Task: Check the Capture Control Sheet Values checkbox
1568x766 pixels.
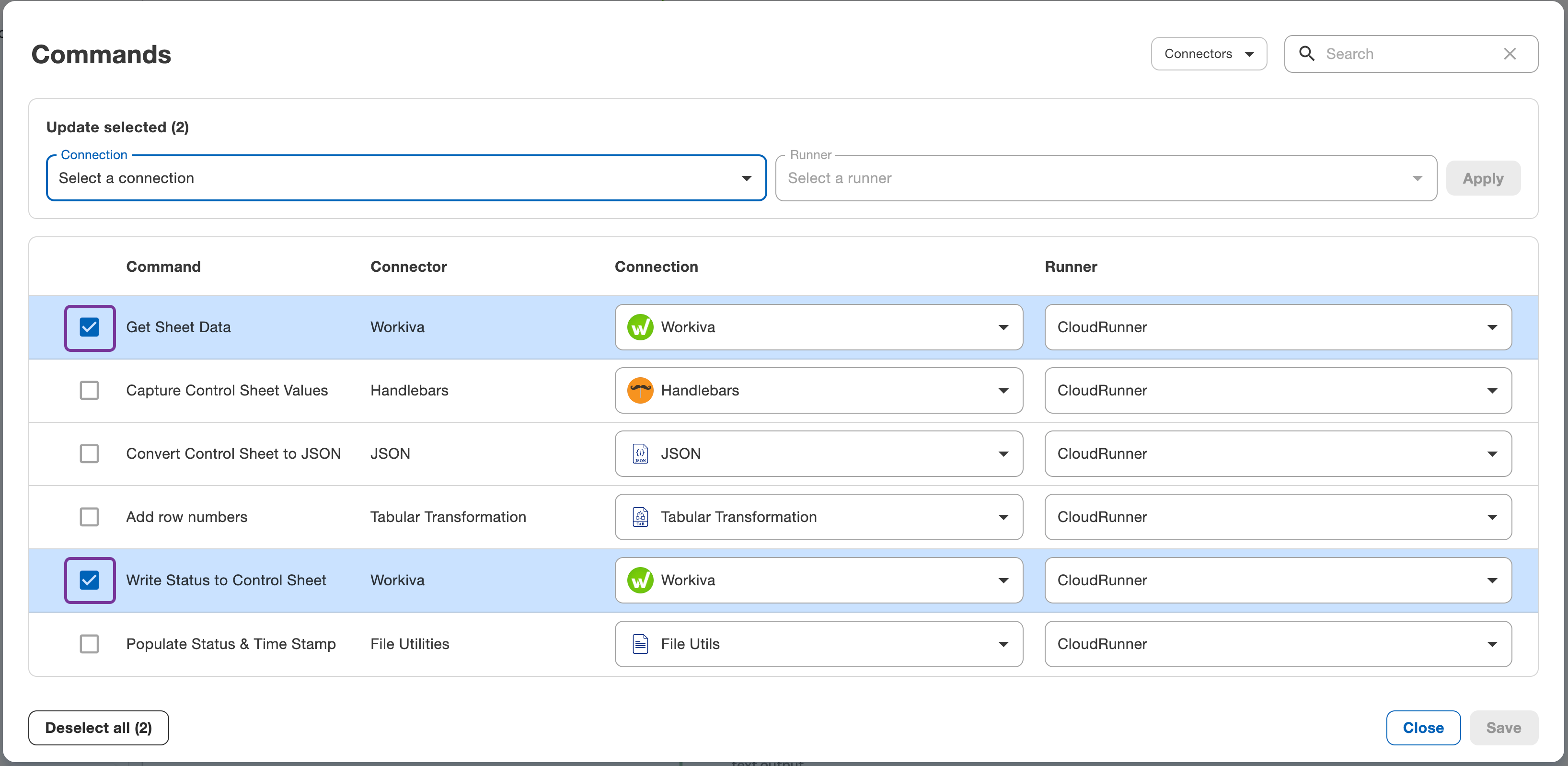Action: 90,390
